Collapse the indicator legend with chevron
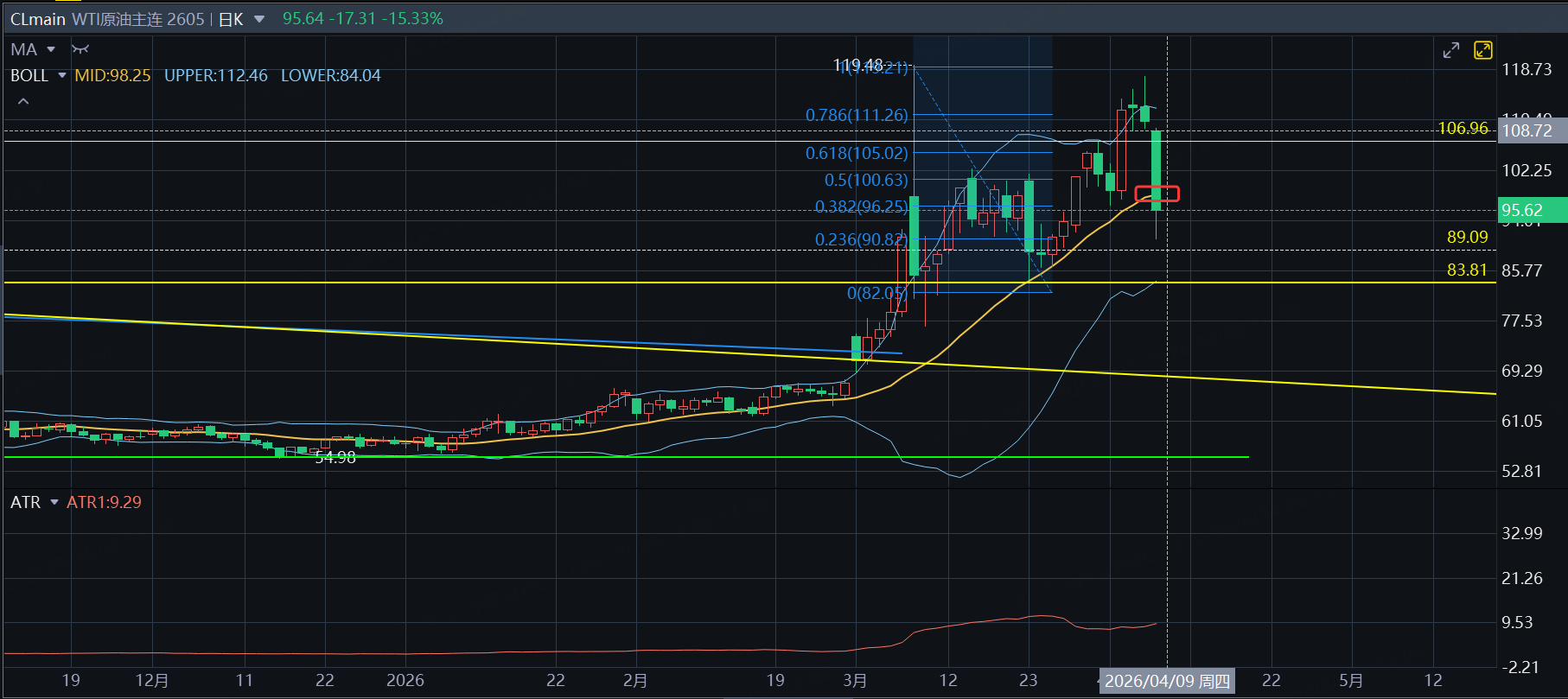The image size is (1568, 699). [x=23, y=102]
